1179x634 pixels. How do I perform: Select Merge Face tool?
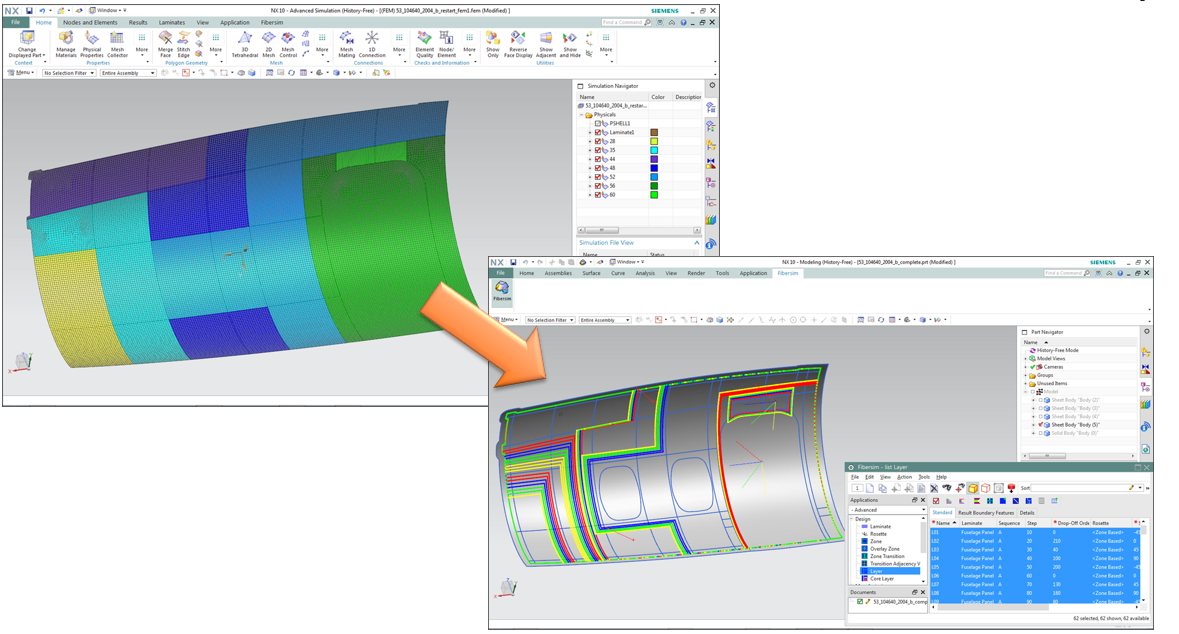165,43
